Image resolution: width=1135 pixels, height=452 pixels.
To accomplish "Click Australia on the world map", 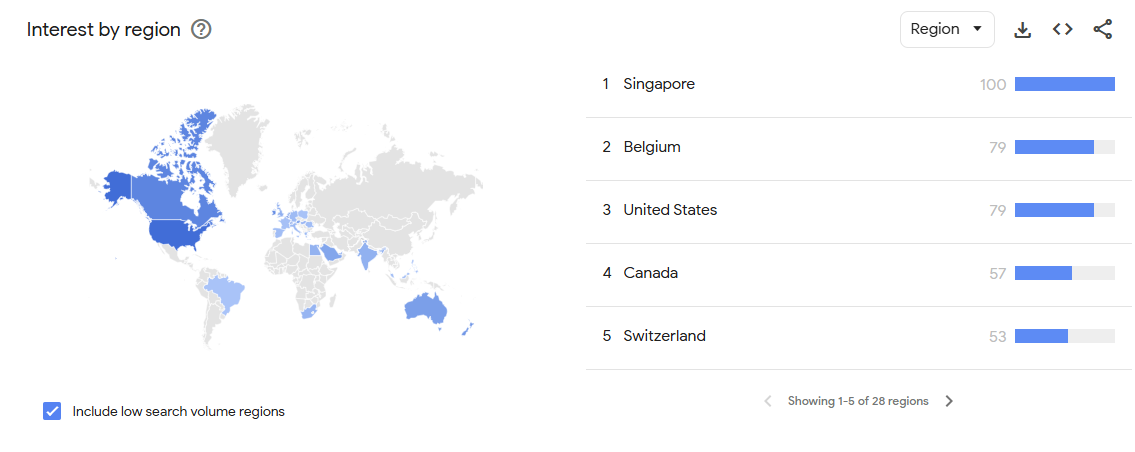I will (426, 308).
